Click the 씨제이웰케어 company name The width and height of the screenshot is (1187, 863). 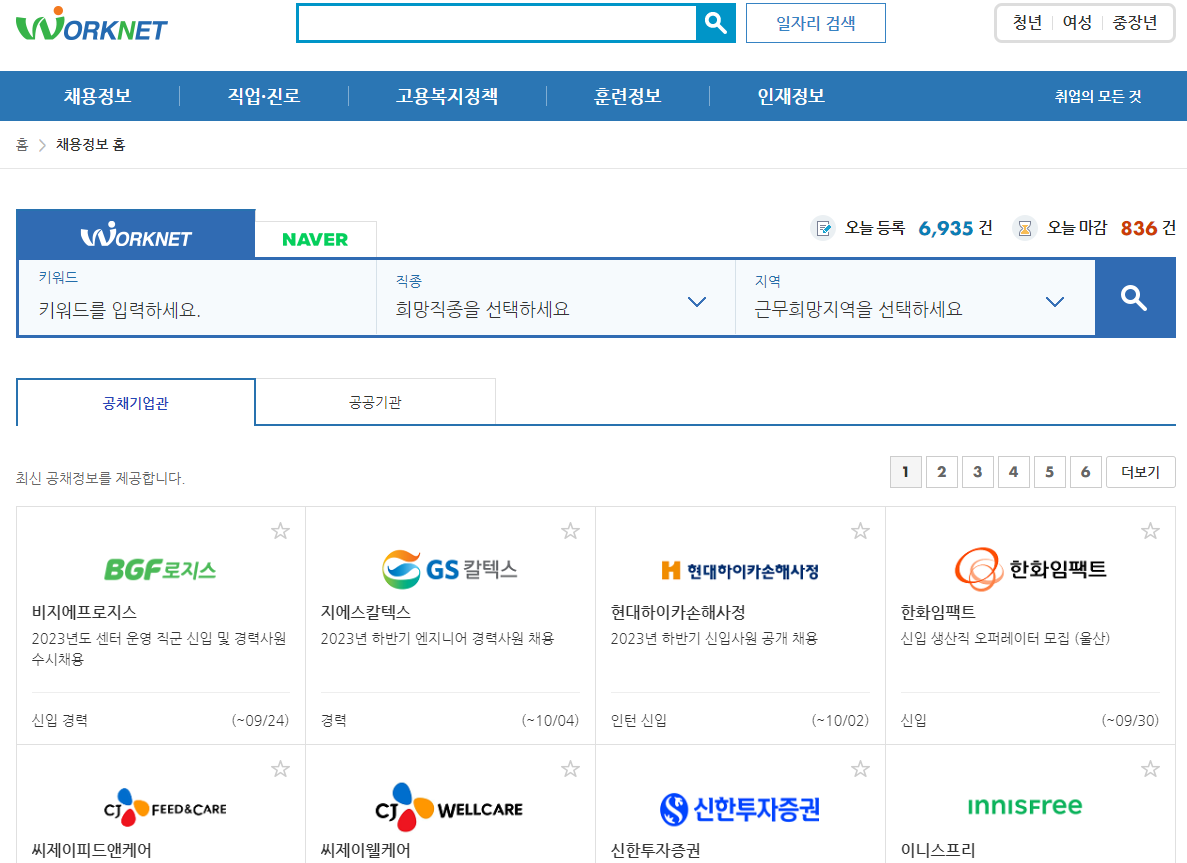[366, 850]
